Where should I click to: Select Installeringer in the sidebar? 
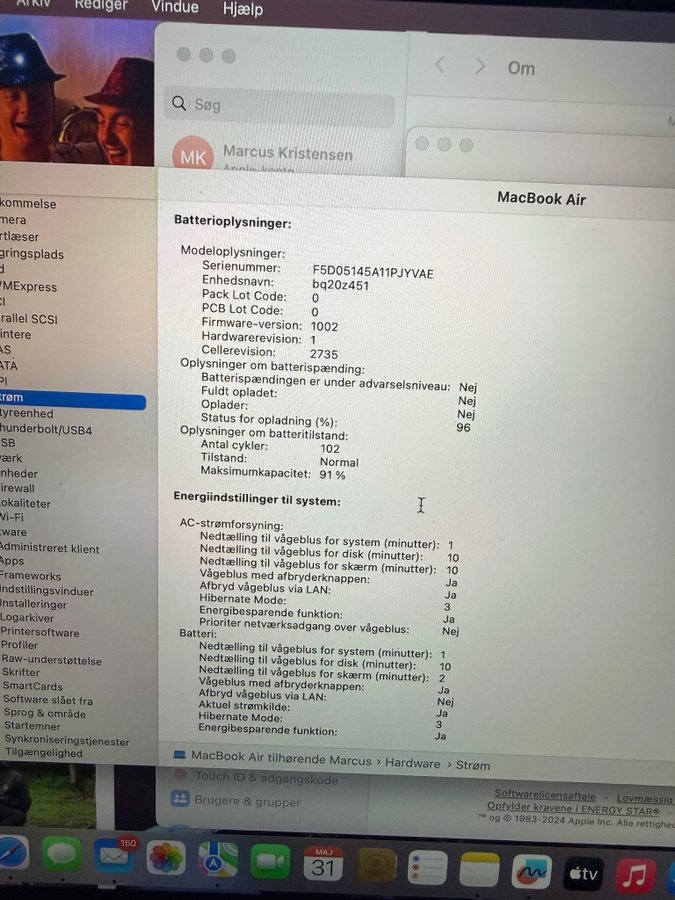33,604
